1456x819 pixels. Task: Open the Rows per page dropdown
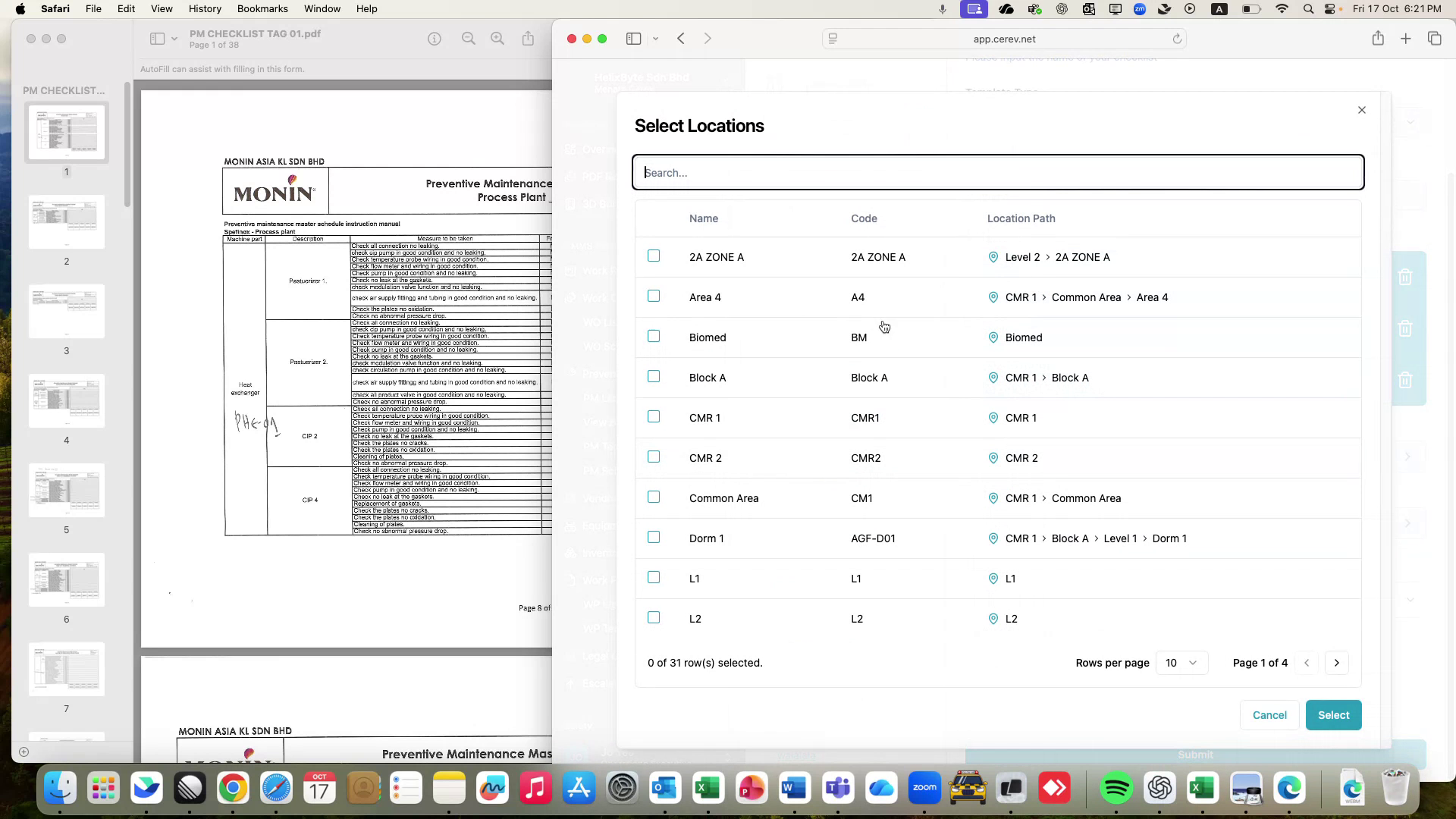(1181, 662)
